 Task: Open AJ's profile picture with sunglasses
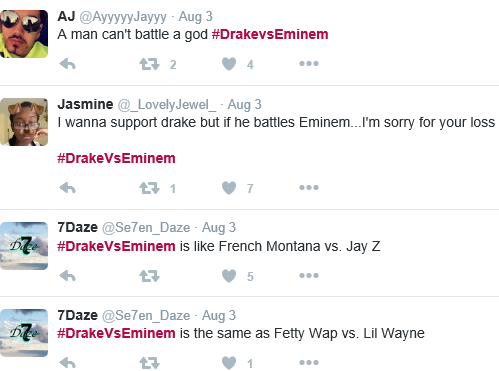pos(24,34)
